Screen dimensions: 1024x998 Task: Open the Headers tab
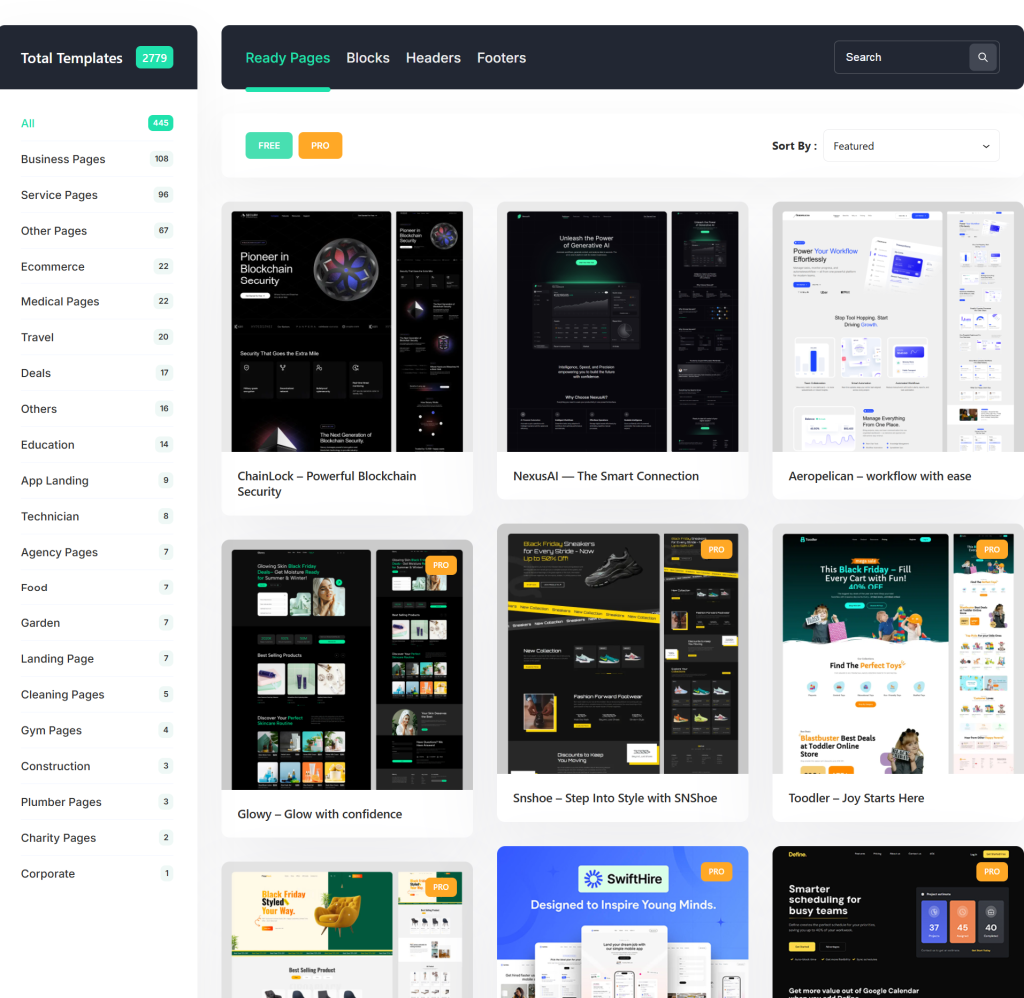tap(433, 57)
